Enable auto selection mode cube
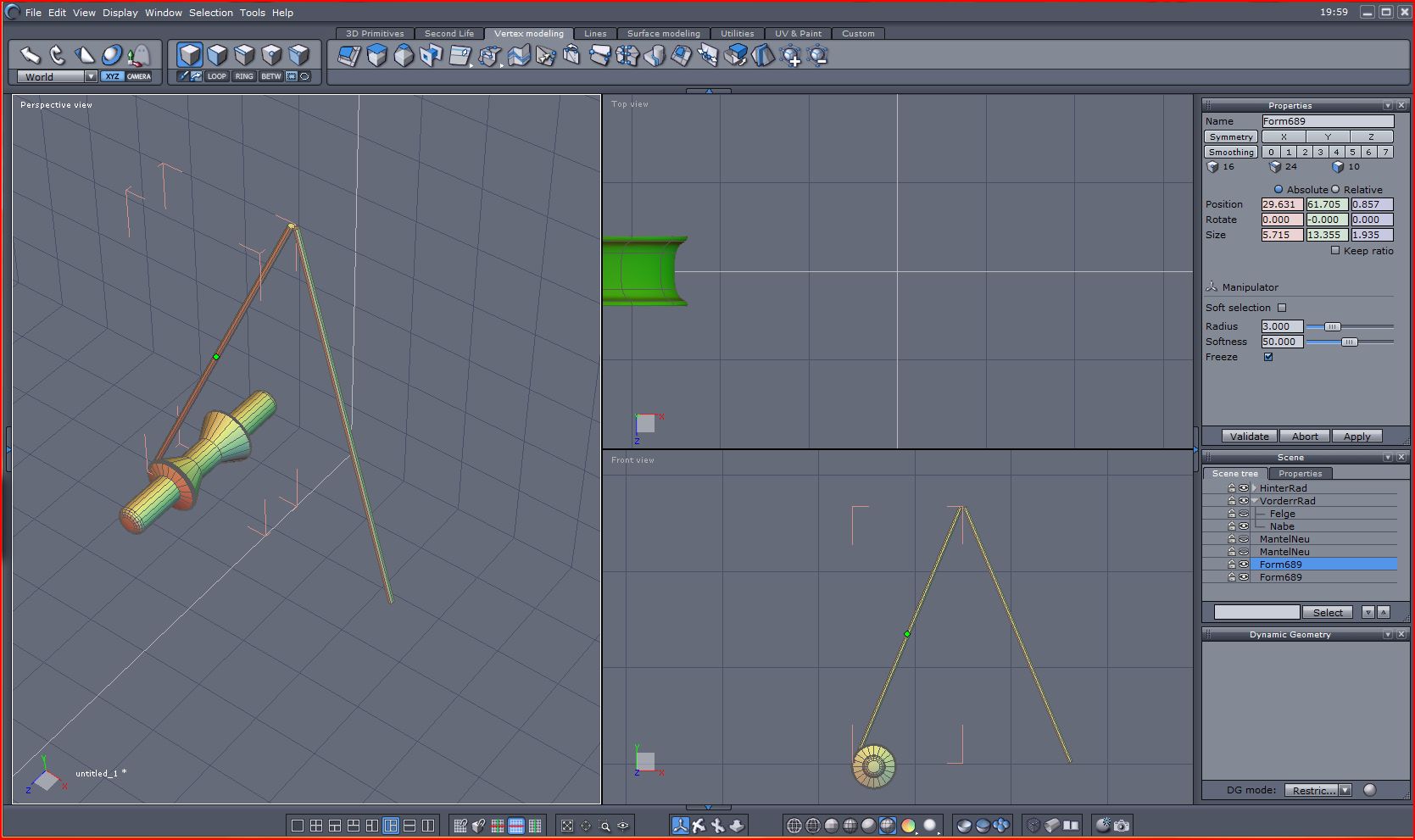This screenshot has width=1415, height=840. point(298,55)
